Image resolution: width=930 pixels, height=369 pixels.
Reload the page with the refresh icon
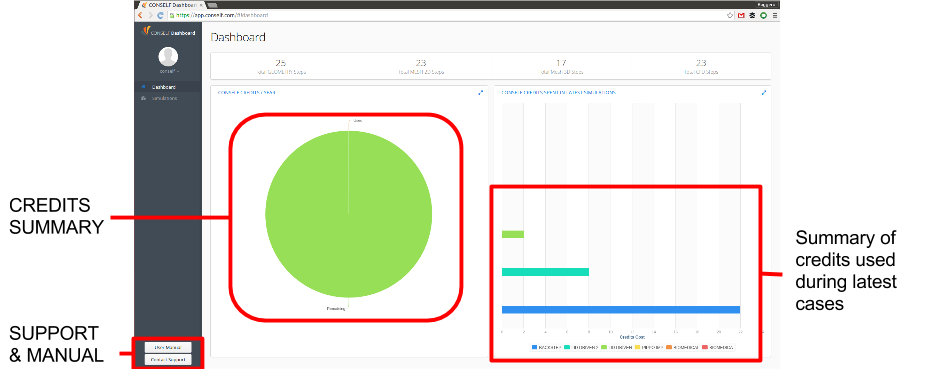(160, 15)
